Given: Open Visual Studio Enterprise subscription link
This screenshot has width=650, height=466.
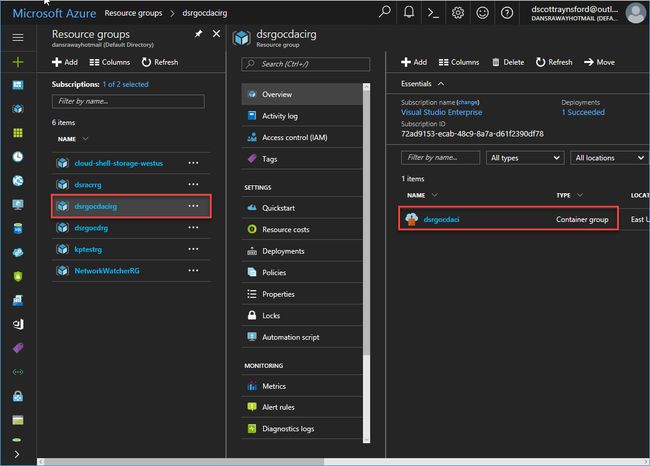Looking at the screenshot, I should coord(441,112).
